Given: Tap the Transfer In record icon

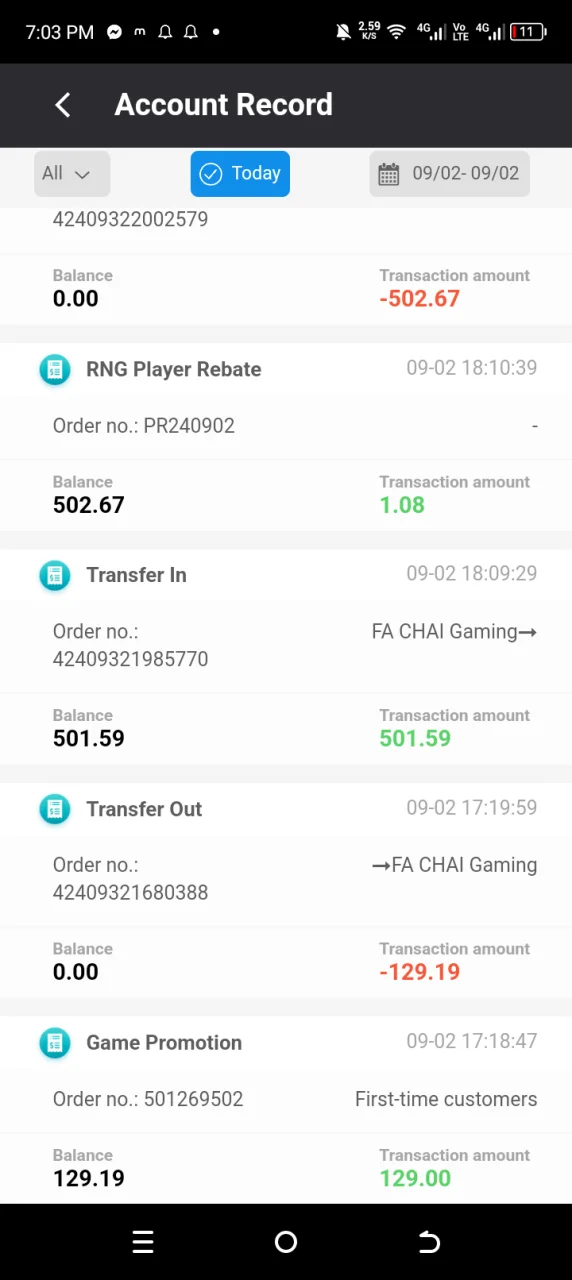Looking at the screenshot, I should tap(54, 575).
